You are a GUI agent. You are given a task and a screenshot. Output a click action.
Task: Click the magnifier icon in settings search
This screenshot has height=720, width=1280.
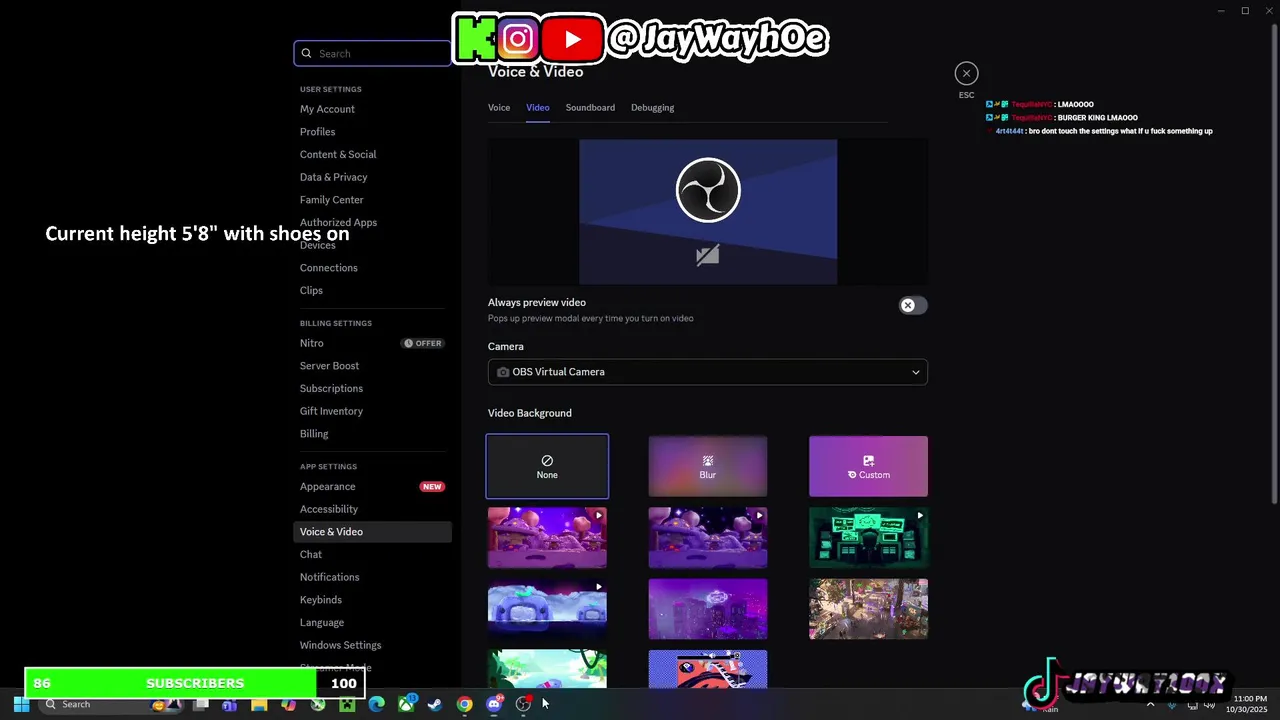point(307,53)
